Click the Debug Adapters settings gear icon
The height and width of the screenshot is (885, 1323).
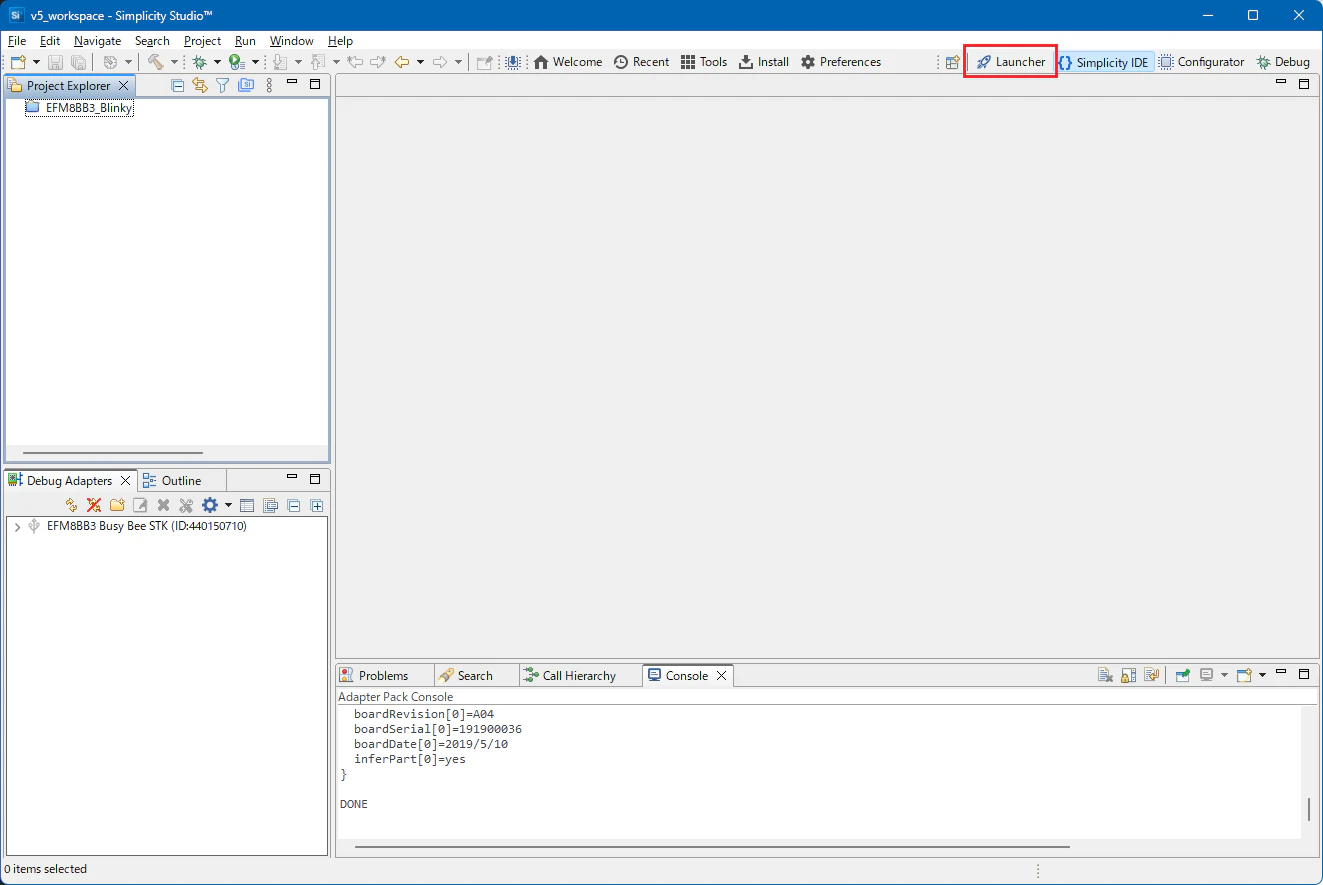pyautogui.click(x=210, y=506)
